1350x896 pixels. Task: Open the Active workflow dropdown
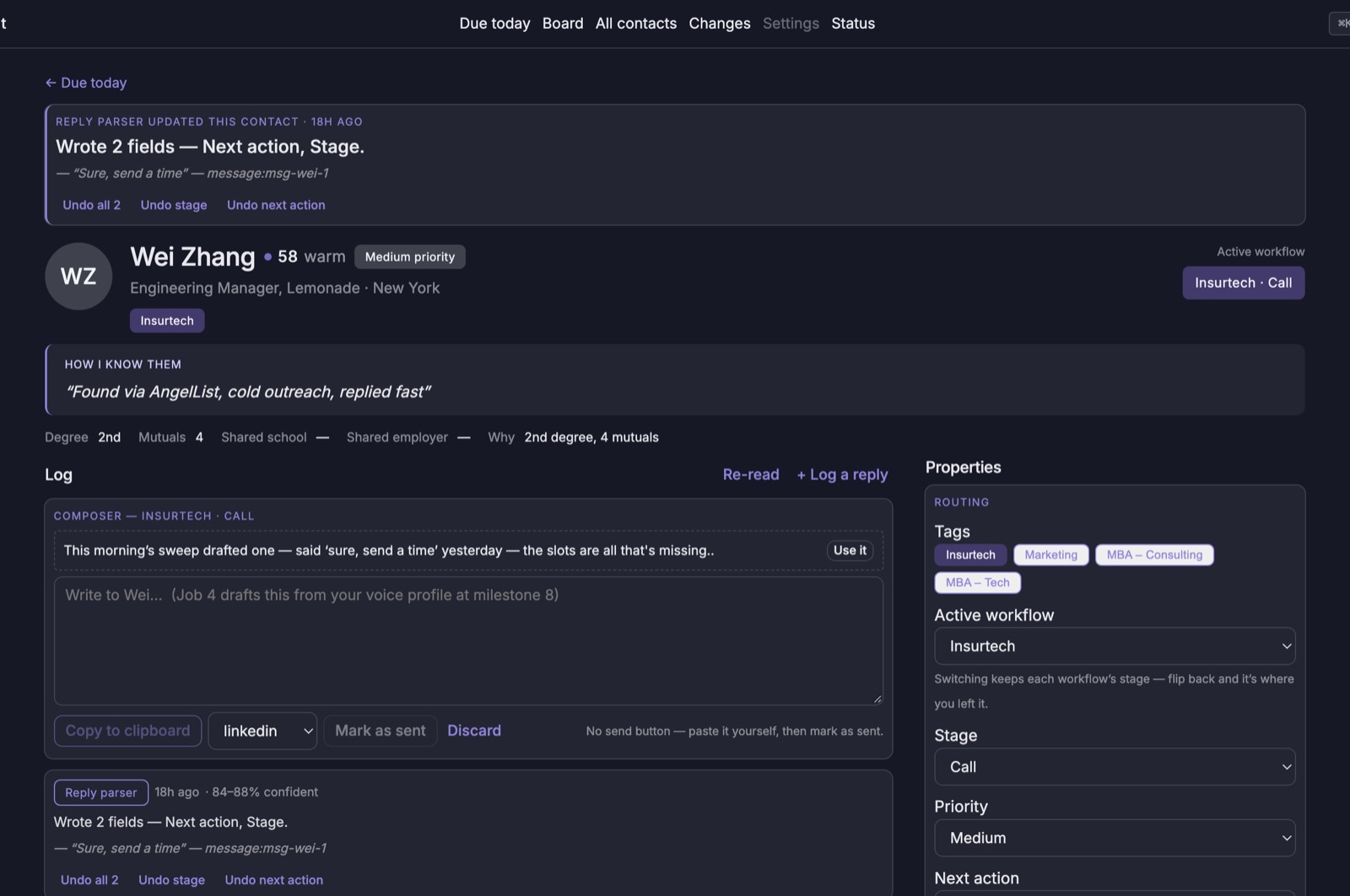coord(1115,646)
